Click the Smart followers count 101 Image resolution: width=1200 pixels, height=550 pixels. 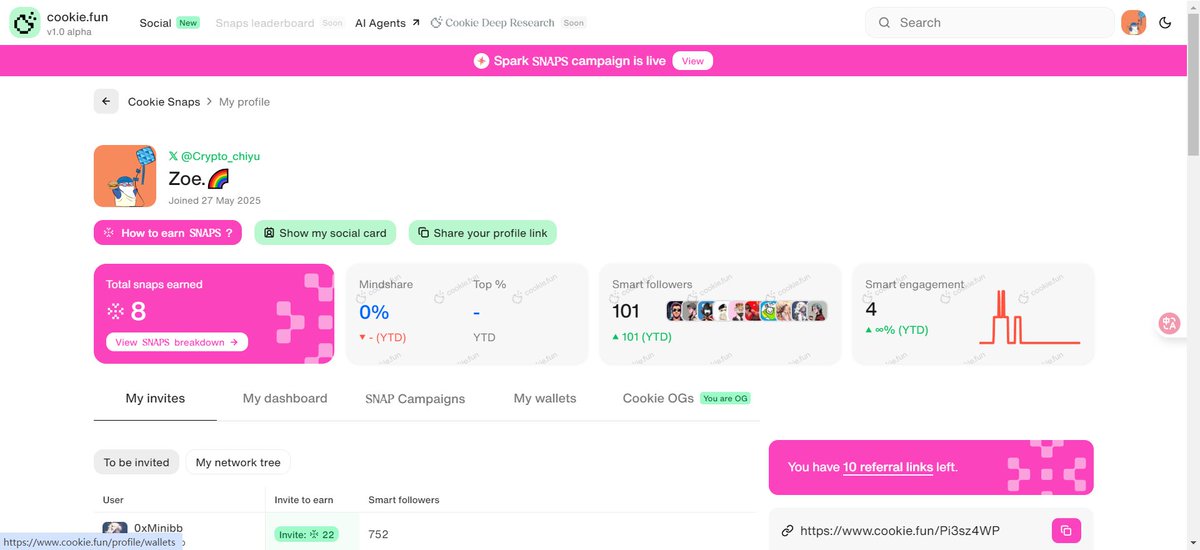626,311
